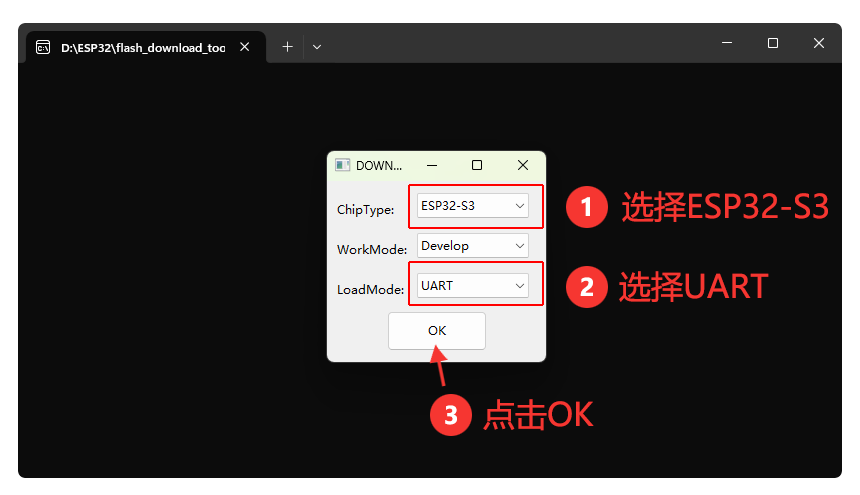This screenshot has height=495, width=860.
Task: Click the LoadMode: label
Action: [370, 290]
